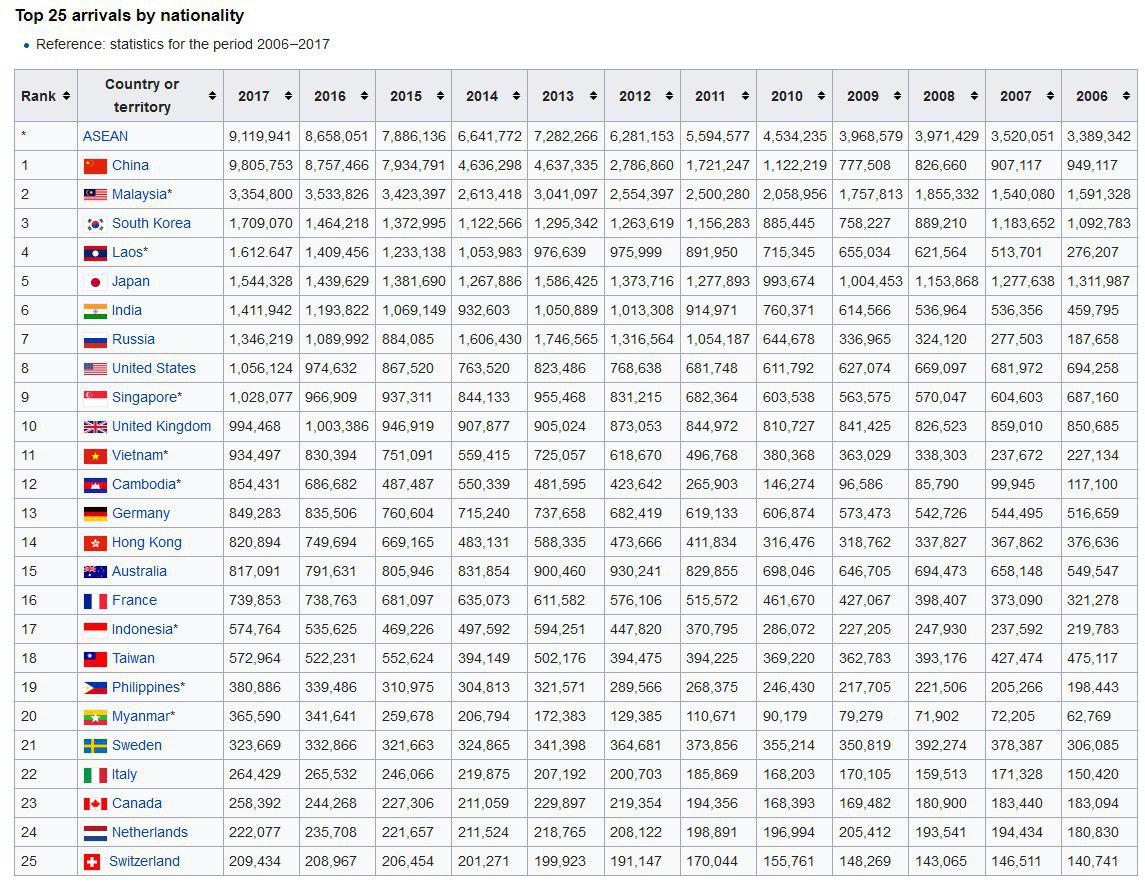Click the Russia flag icon

[x=95, y=340]
